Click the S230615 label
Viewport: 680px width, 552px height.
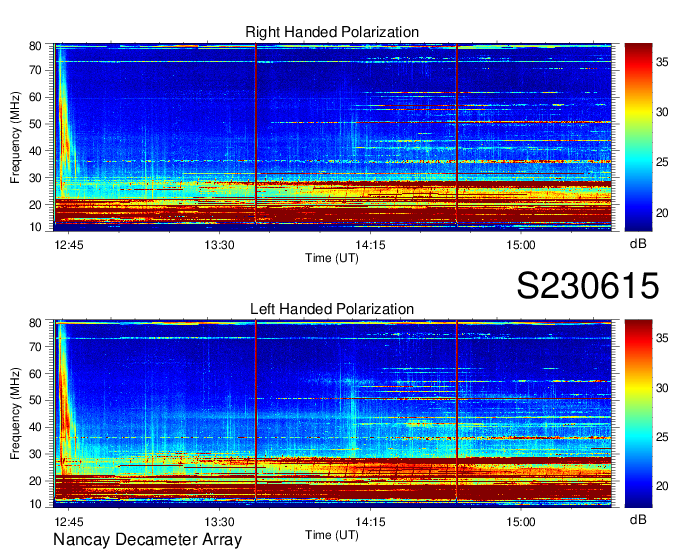tap(588, 286)
